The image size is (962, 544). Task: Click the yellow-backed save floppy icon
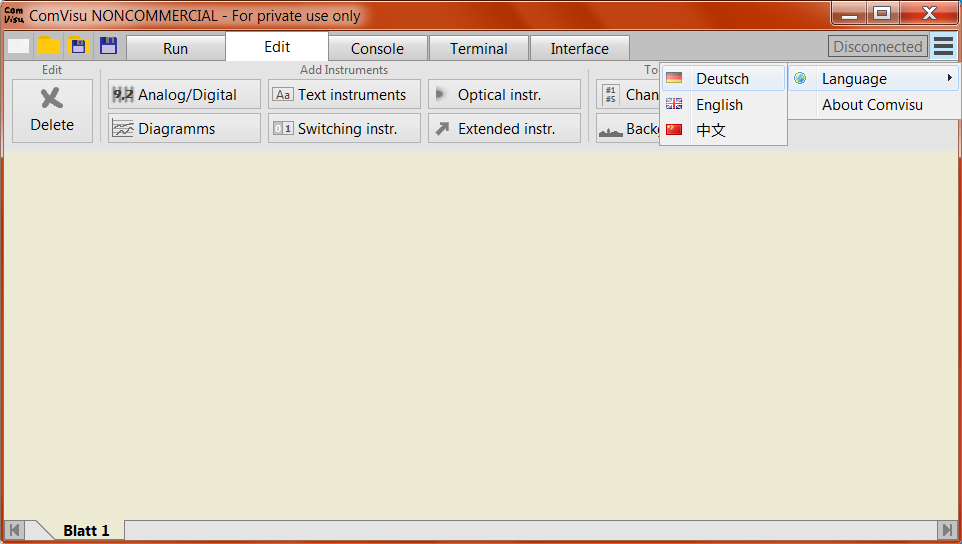tap(79, 46)
